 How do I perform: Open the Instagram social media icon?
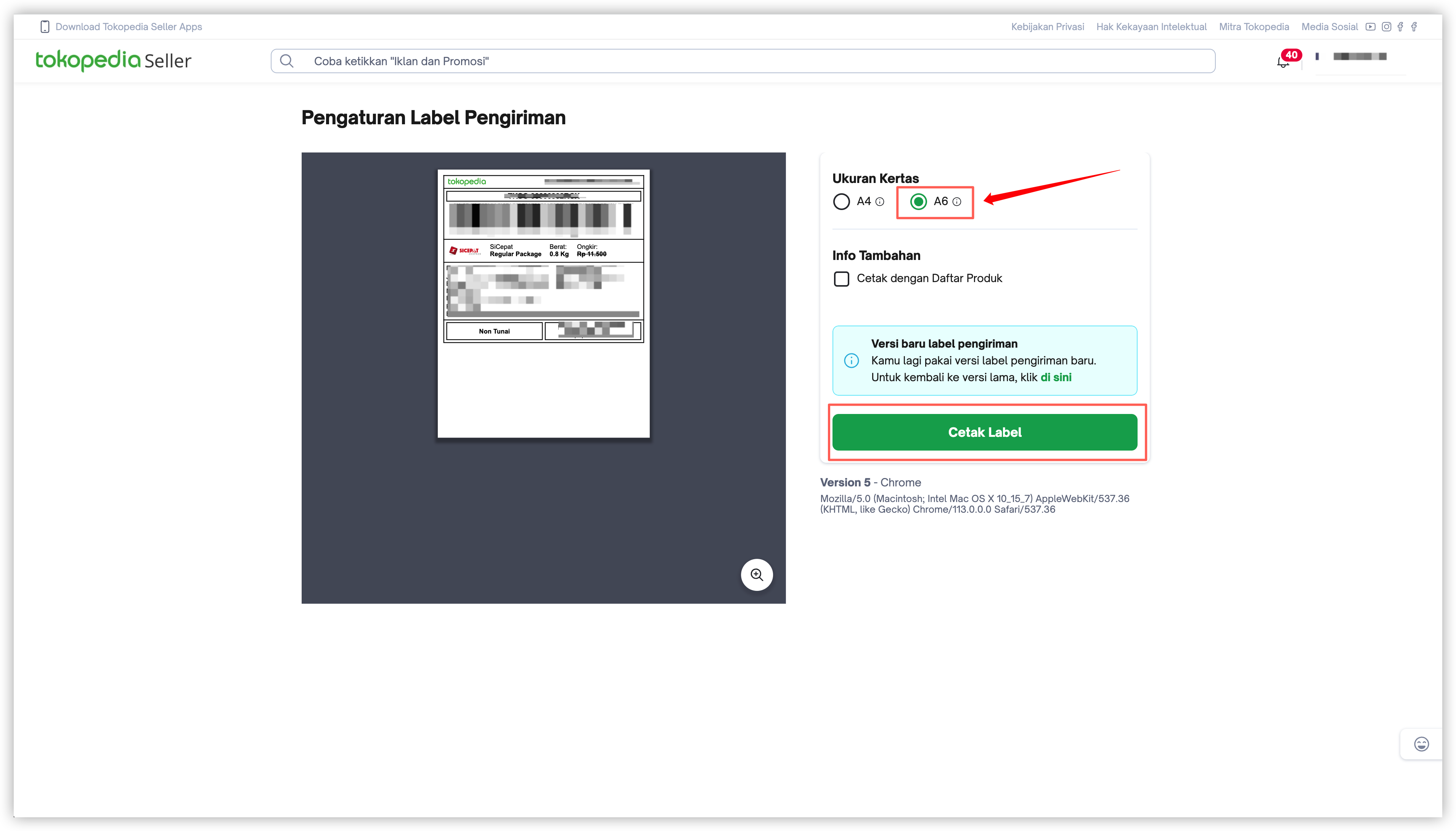tap(1386, 27)
